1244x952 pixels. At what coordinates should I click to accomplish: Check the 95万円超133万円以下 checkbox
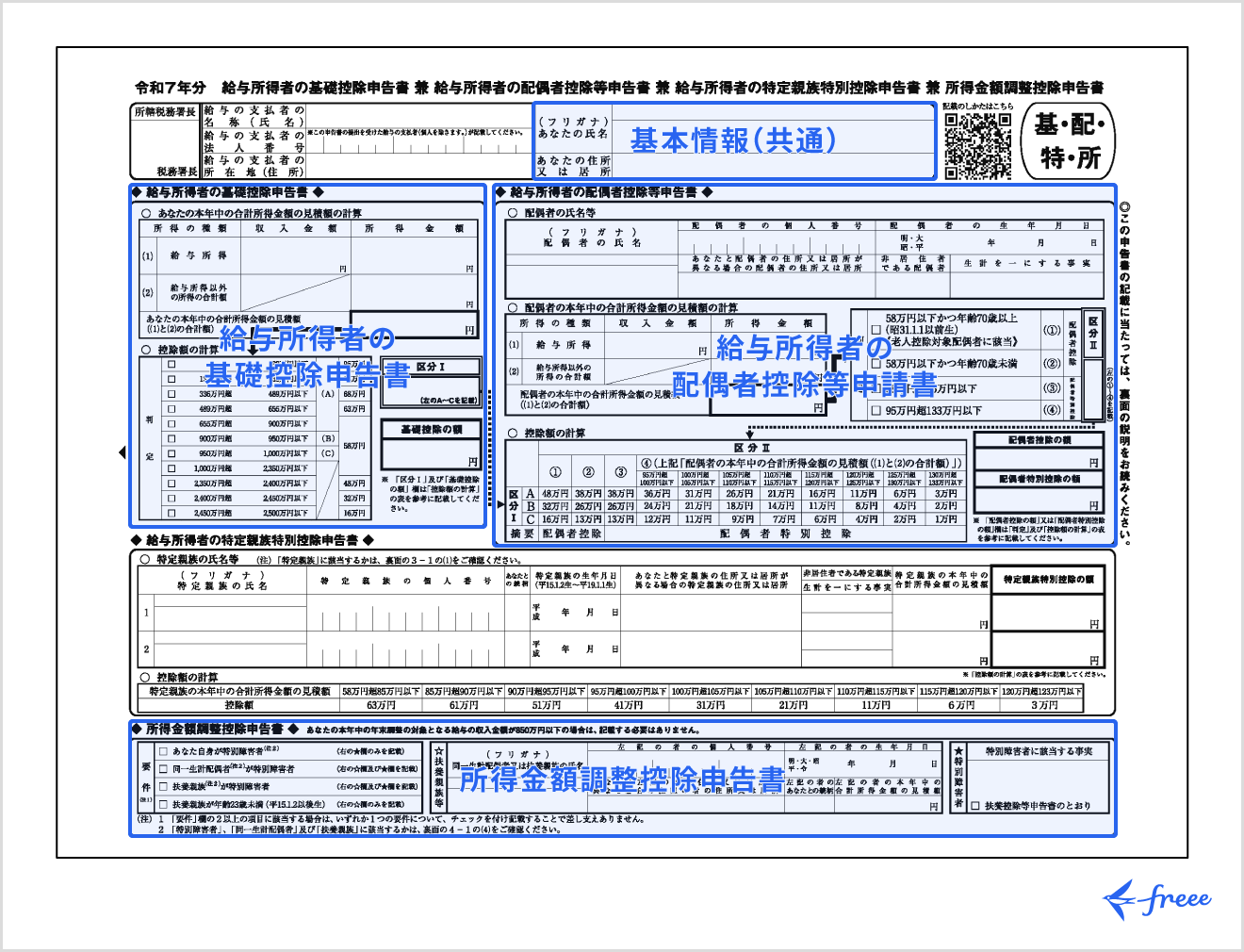(x=876, y=411)
